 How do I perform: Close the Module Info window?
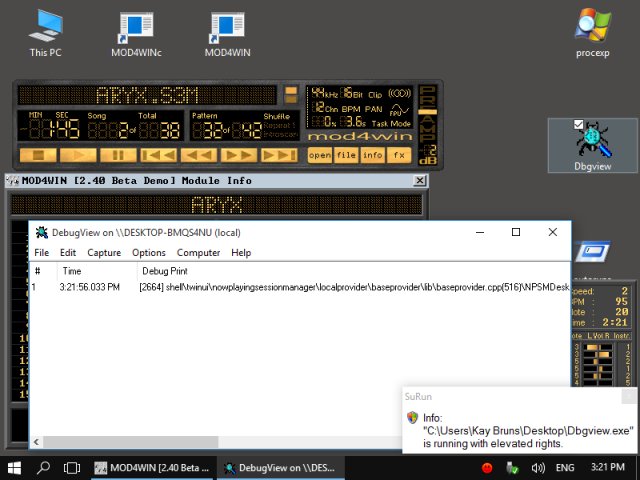pyautogui.click(x=419, y=180)
